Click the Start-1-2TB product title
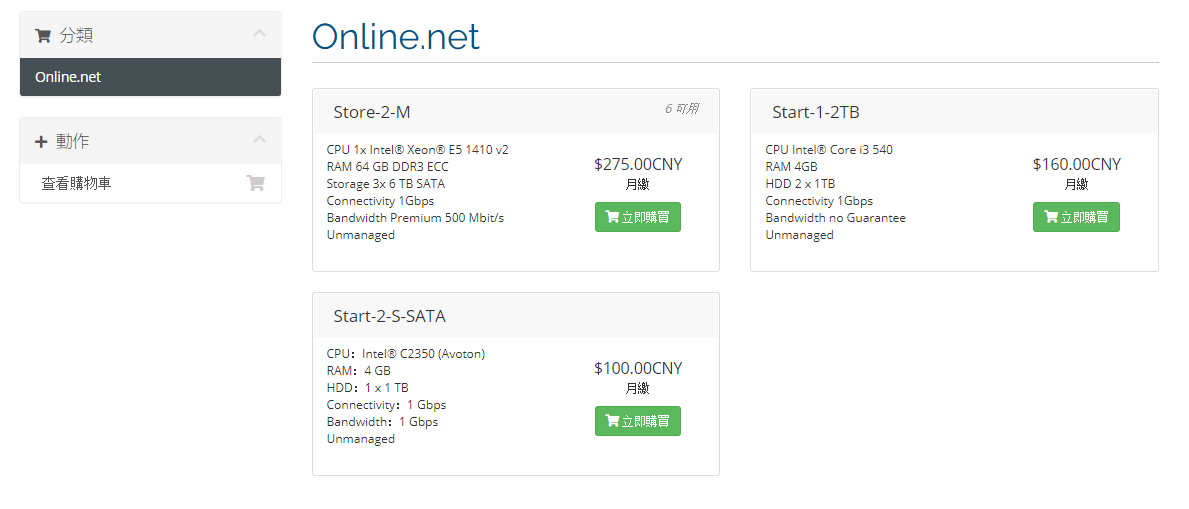Screen dimensions: 1189x509 click(x=816, y=112)
